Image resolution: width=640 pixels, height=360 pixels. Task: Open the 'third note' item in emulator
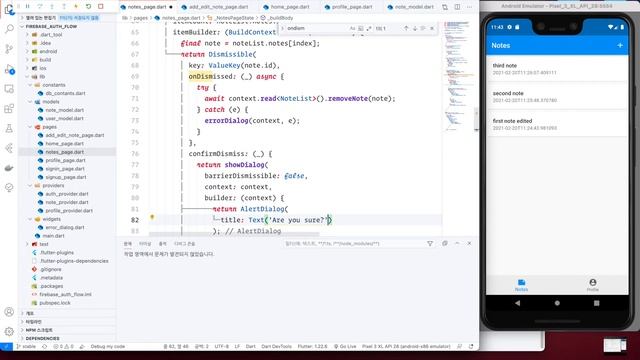pos(557,69)
